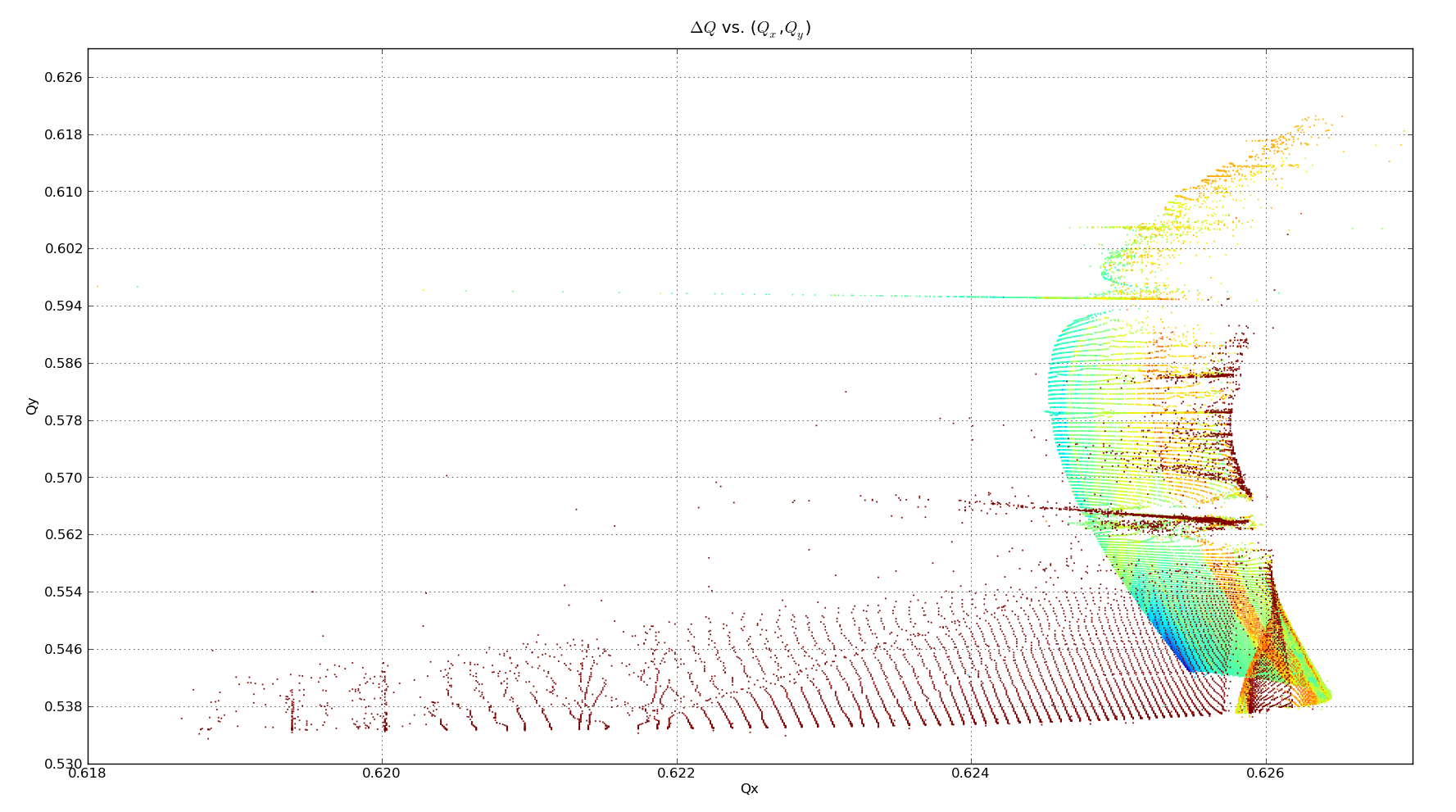The width and height of the screenshot is (1456, 812).
Task: Click the y-axis tick label 0.602
Action: [x=63, y=249]
